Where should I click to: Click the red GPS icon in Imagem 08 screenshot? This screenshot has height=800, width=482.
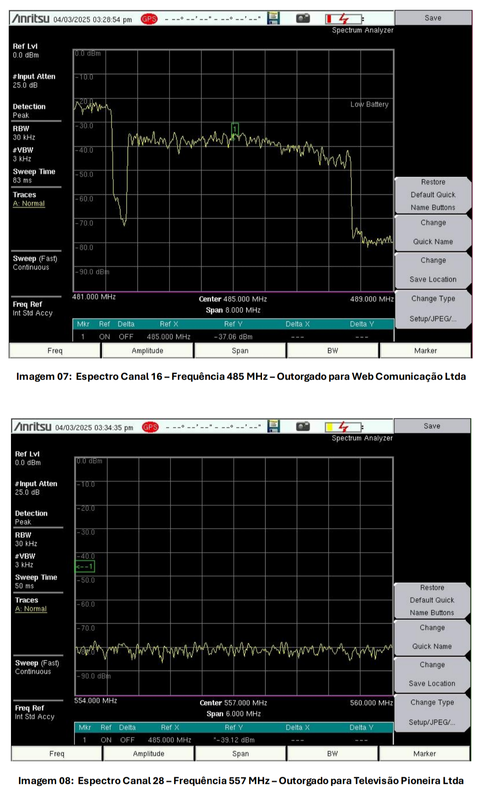pyautogui.click(x=150, y=427)
